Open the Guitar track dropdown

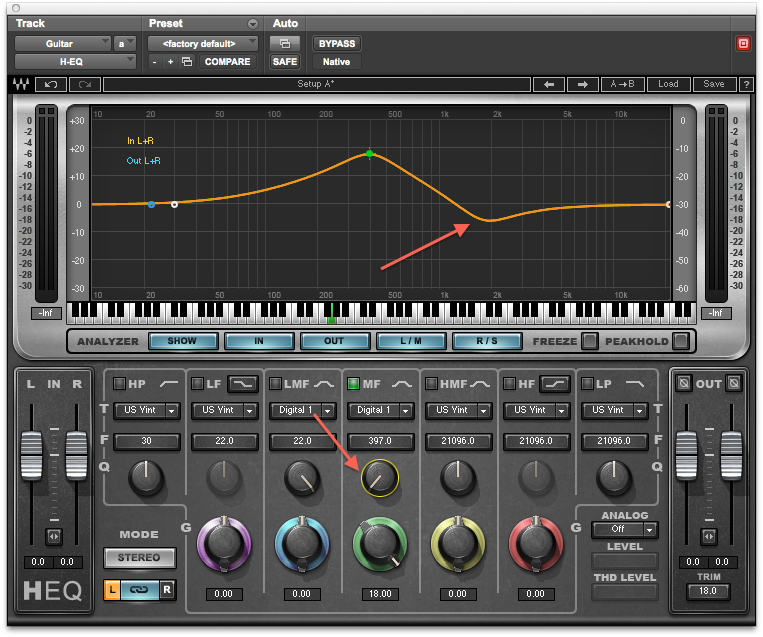(x=63, y=44)
